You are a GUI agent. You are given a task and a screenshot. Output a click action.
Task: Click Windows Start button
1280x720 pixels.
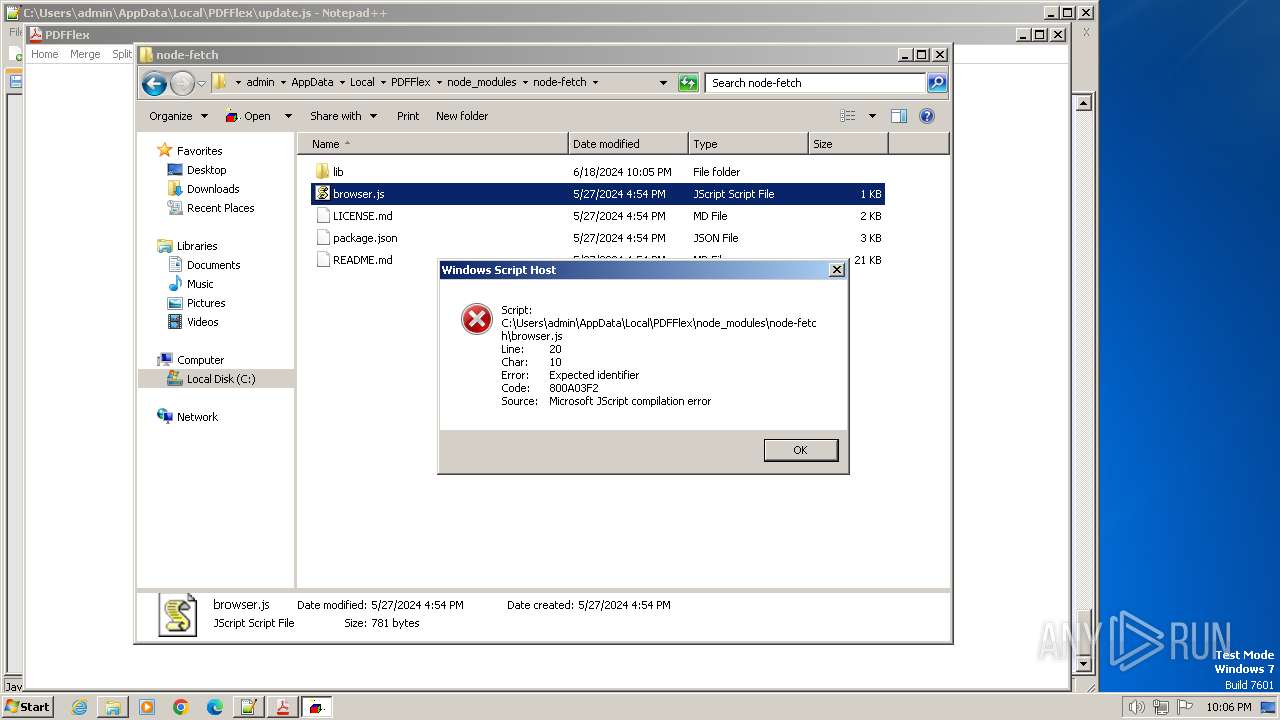tap(28, 707)
